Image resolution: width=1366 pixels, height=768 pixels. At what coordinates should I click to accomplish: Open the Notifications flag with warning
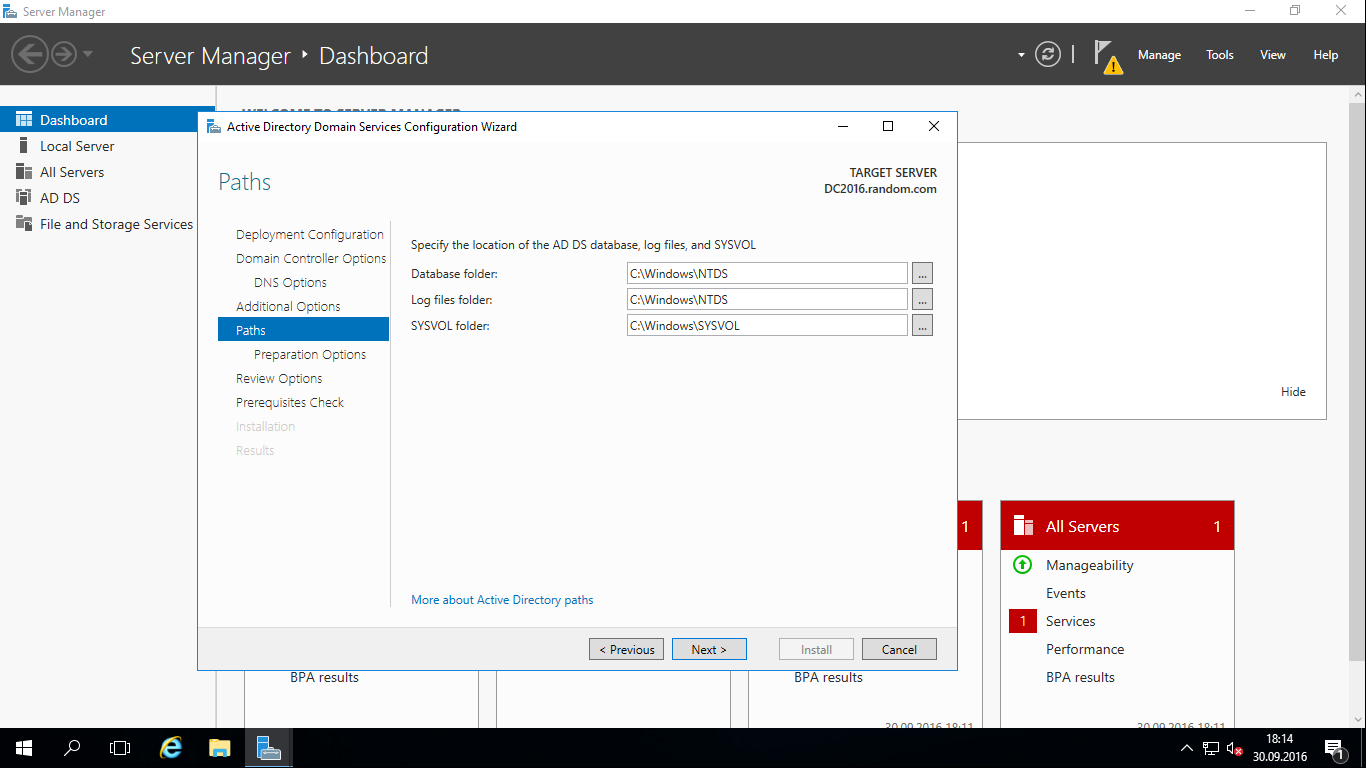click(x=1108, y=56)
